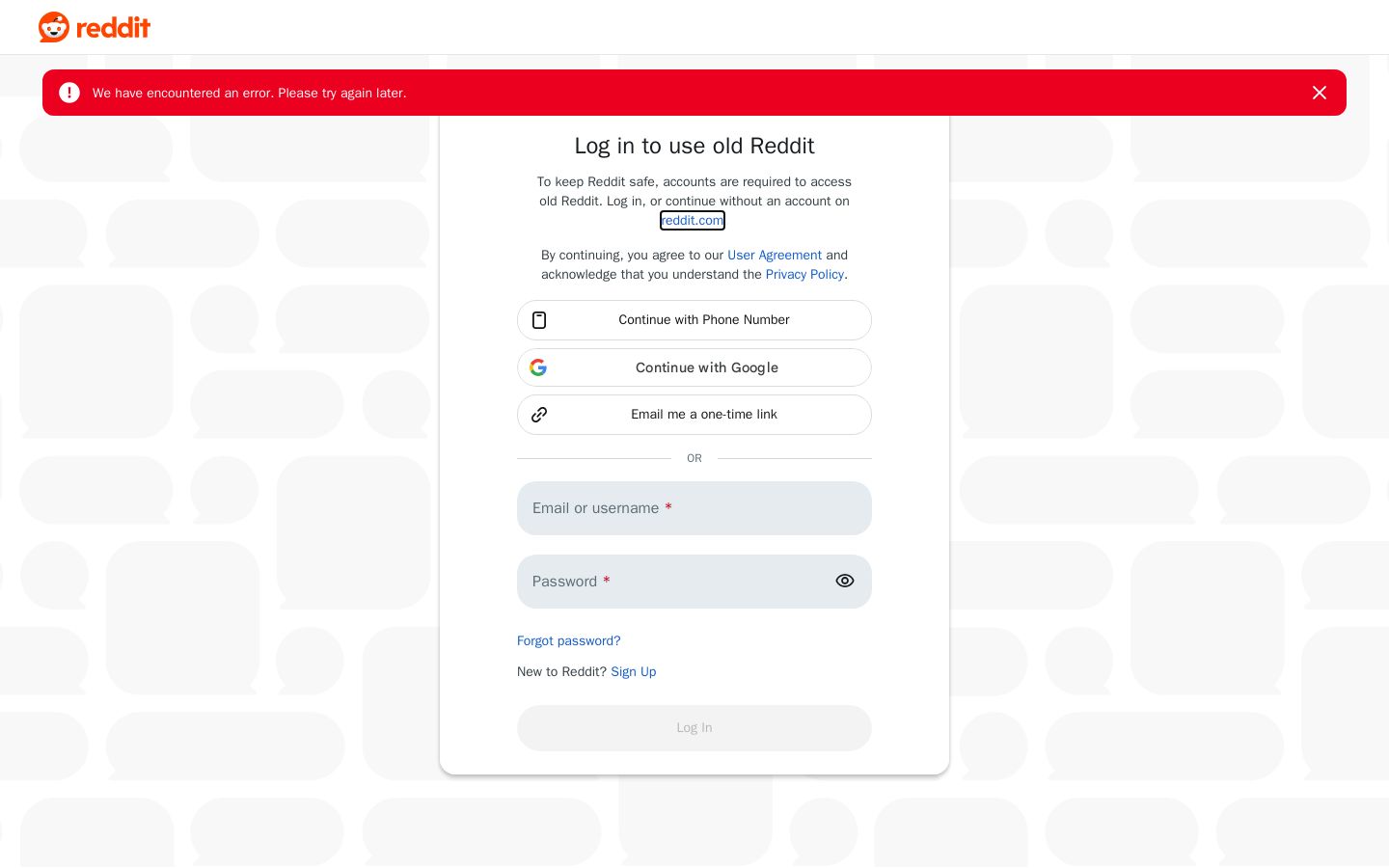Choose Continue with Google
Image resolution: width=1389 pixels, height=868 pixels.
[694, 367]
